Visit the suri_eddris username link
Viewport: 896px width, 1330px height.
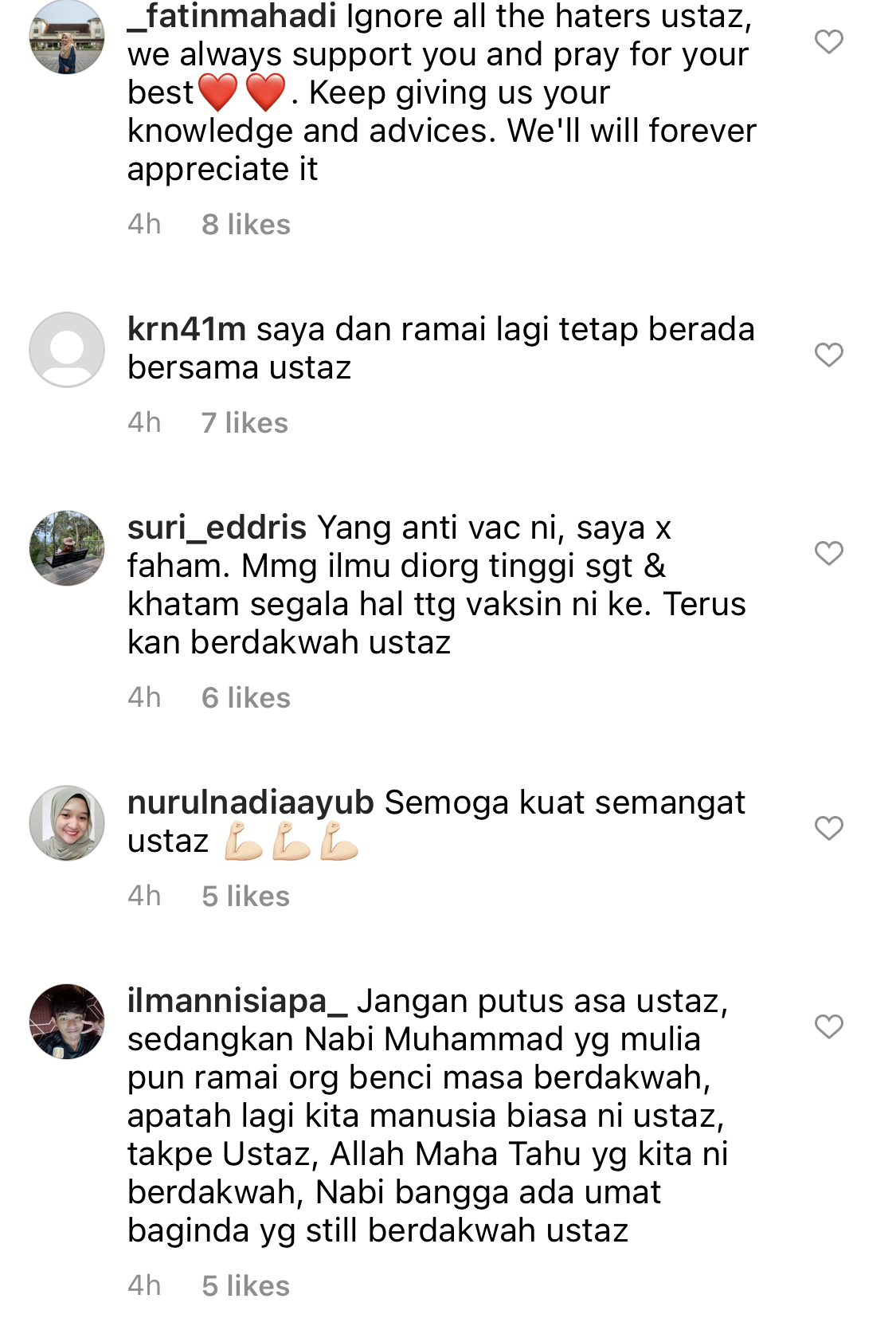217,528
